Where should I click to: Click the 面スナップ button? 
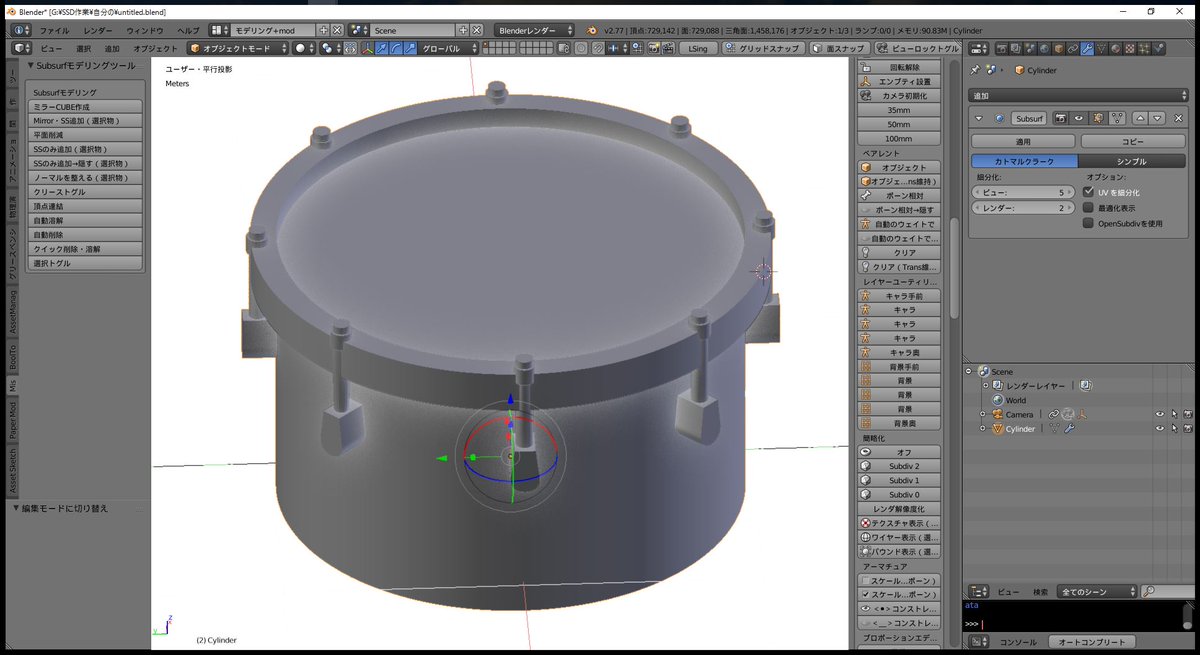point(838,48)
